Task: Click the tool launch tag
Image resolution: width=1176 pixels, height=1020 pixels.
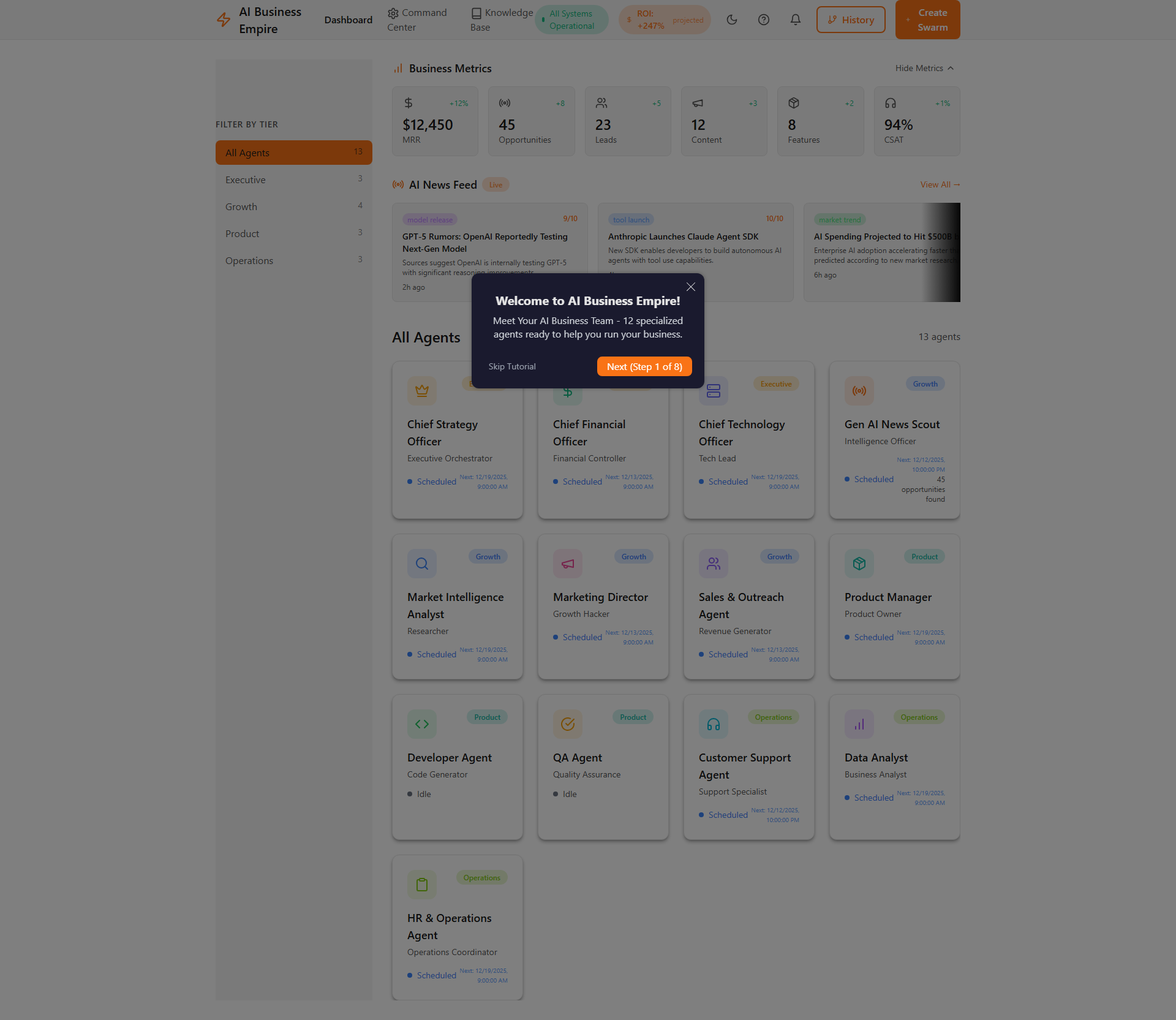Action: coord(631,220)
